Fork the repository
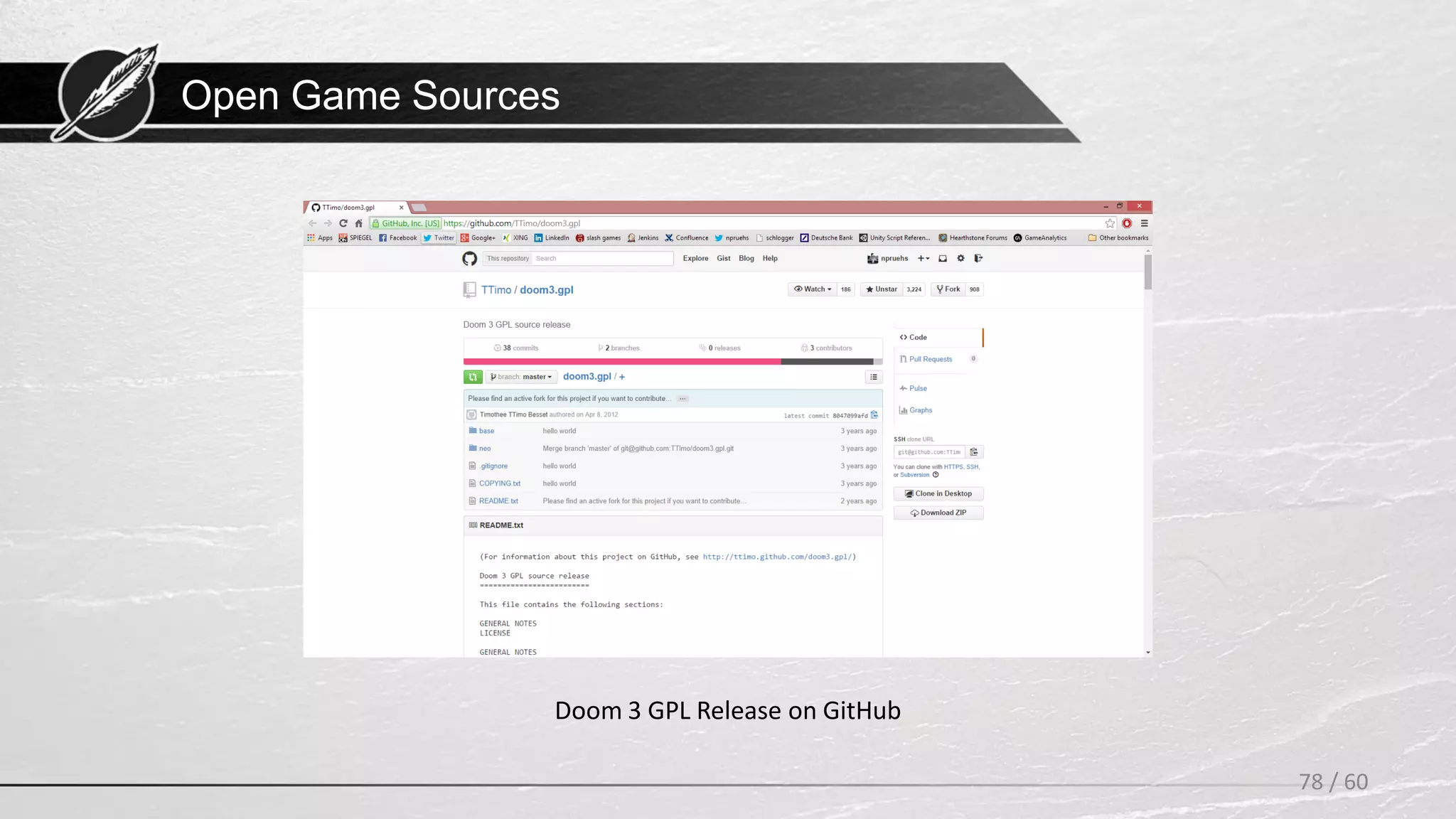The image size is (1456, 819). [x=948, y=289]
